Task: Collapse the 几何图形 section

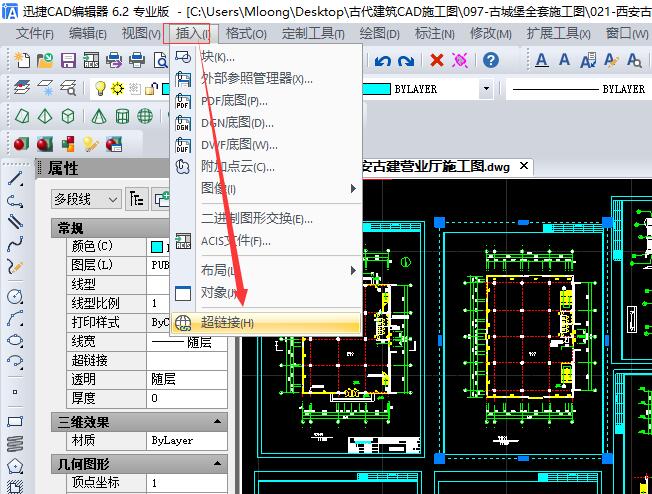Action: pos(217,463)
